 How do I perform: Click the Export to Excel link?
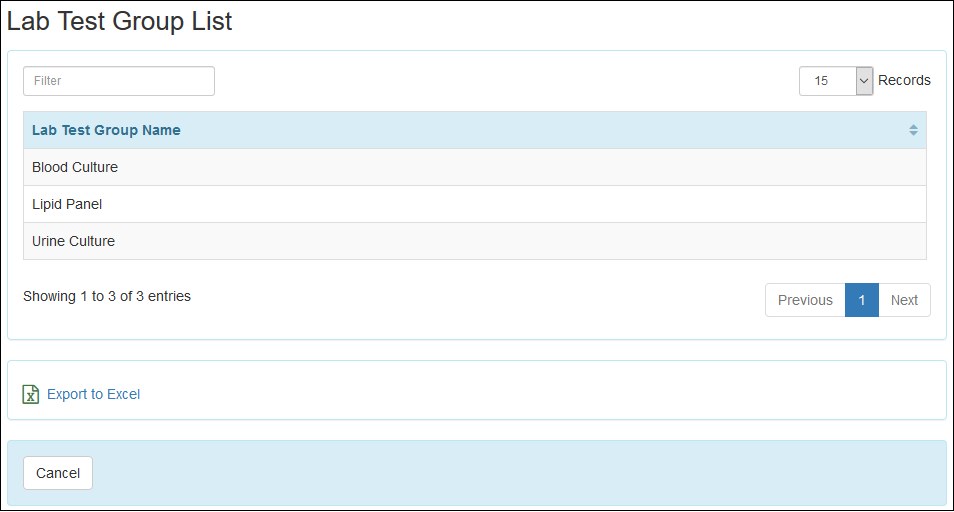click(93, 394)
